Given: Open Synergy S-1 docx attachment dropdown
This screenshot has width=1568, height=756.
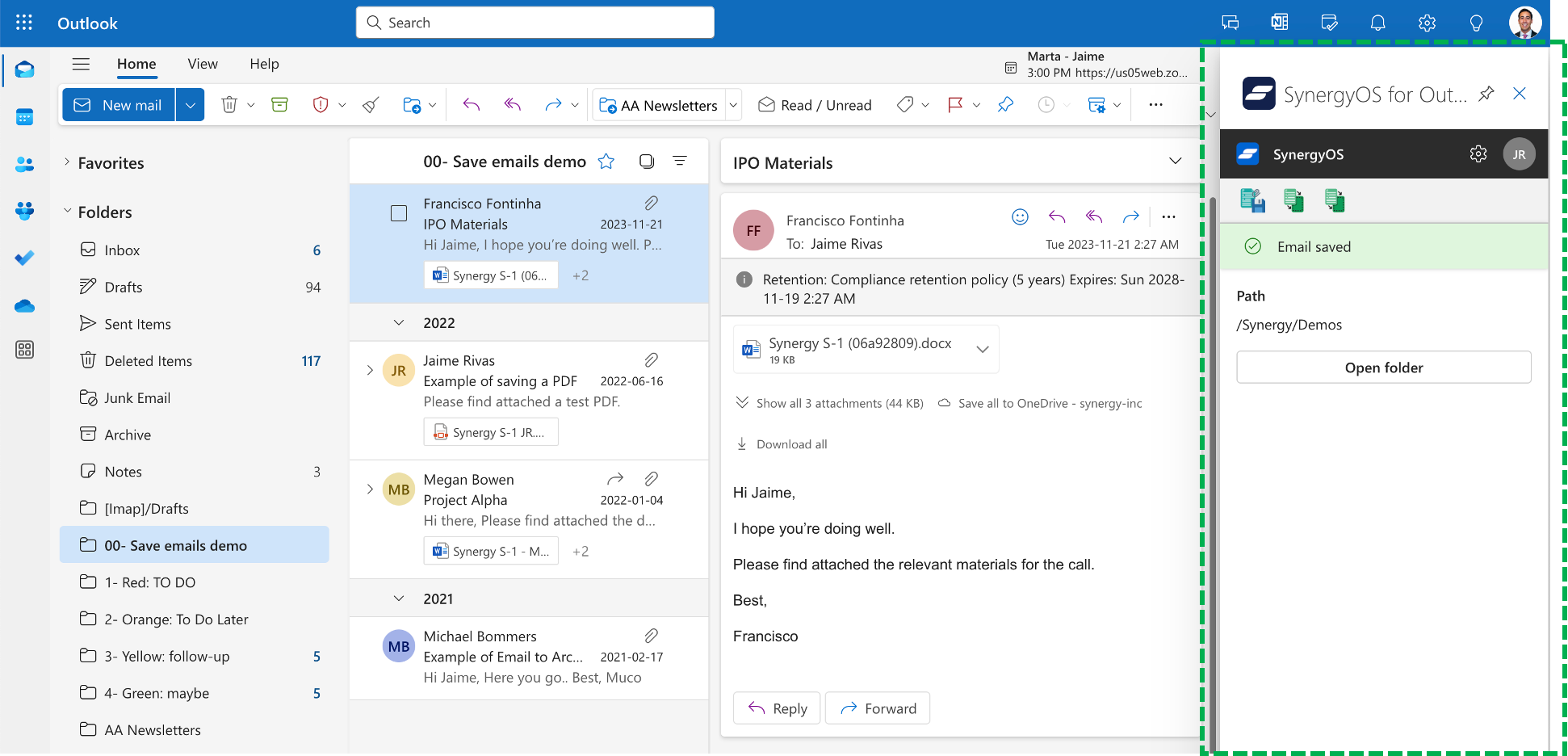Looking at the screenshot, I should click(983, 350).
